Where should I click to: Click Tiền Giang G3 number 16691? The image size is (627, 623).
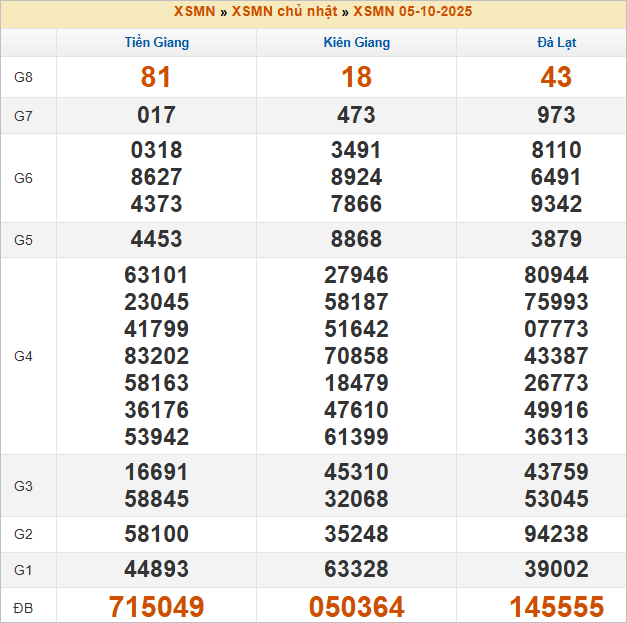(156, 472)
